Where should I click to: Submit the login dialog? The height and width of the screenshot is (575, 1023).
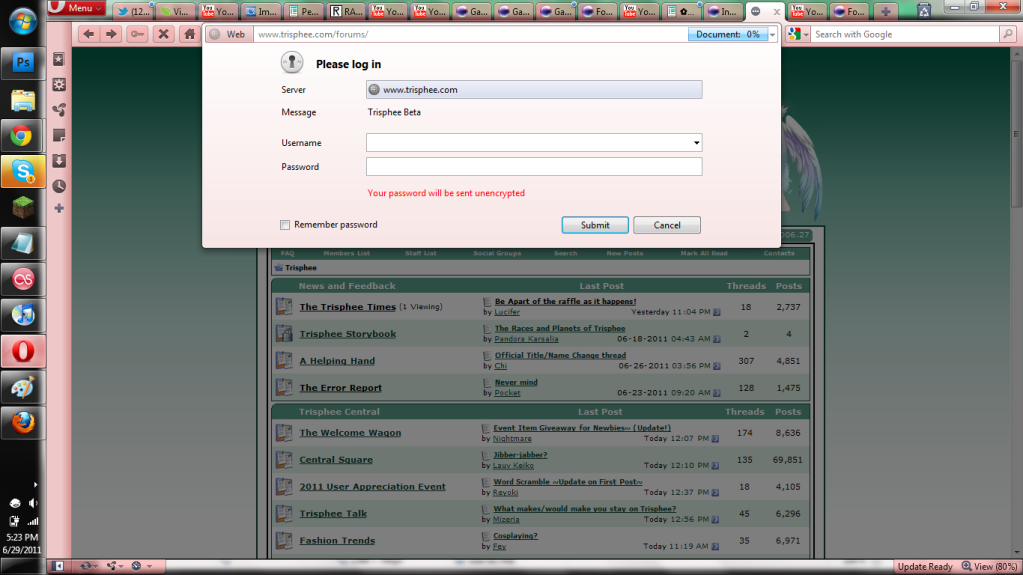(x=595, y=225)
